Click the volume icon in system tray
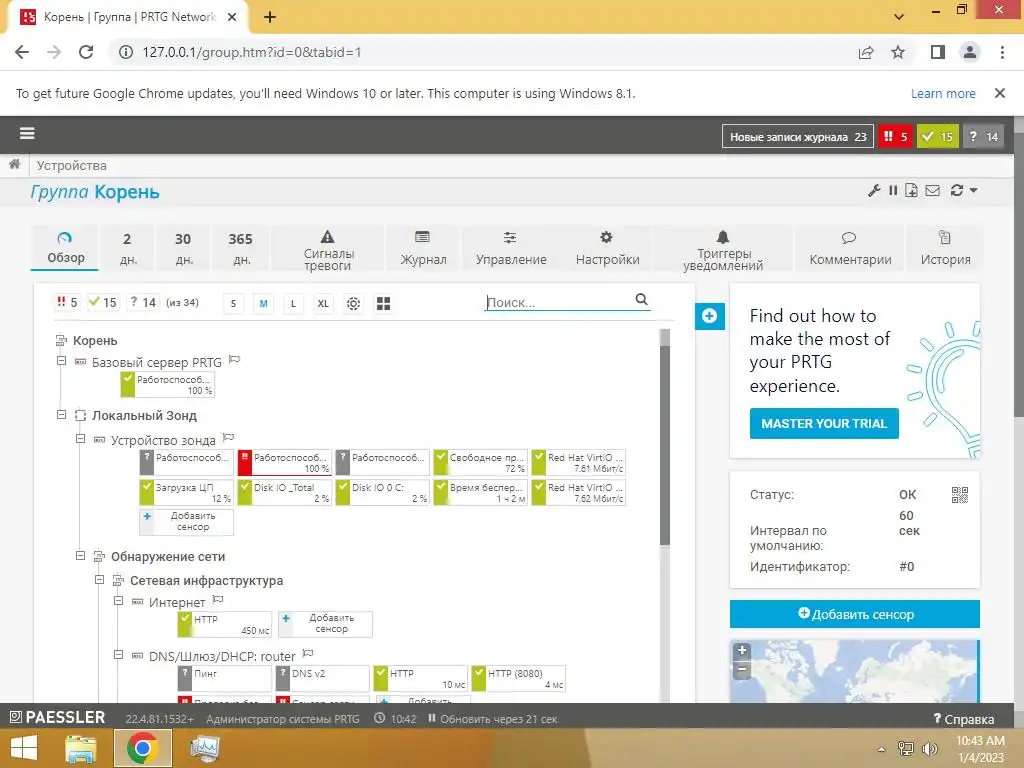Image resolution: width=1024 pixels, height=768 pixels. (929, 748)
